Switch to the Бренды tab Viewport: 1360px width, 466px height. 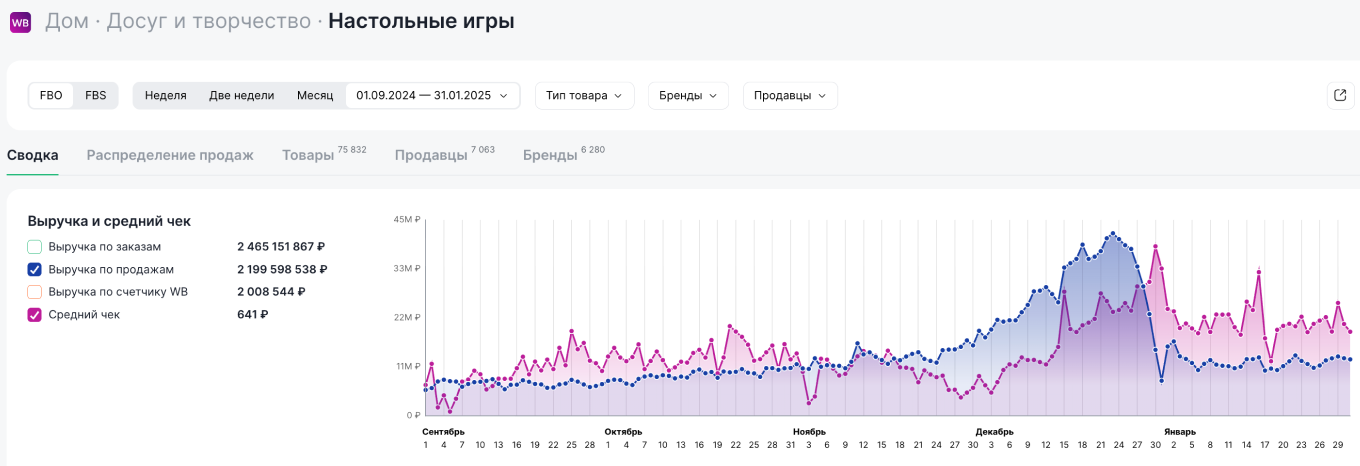tap(549, 156)
